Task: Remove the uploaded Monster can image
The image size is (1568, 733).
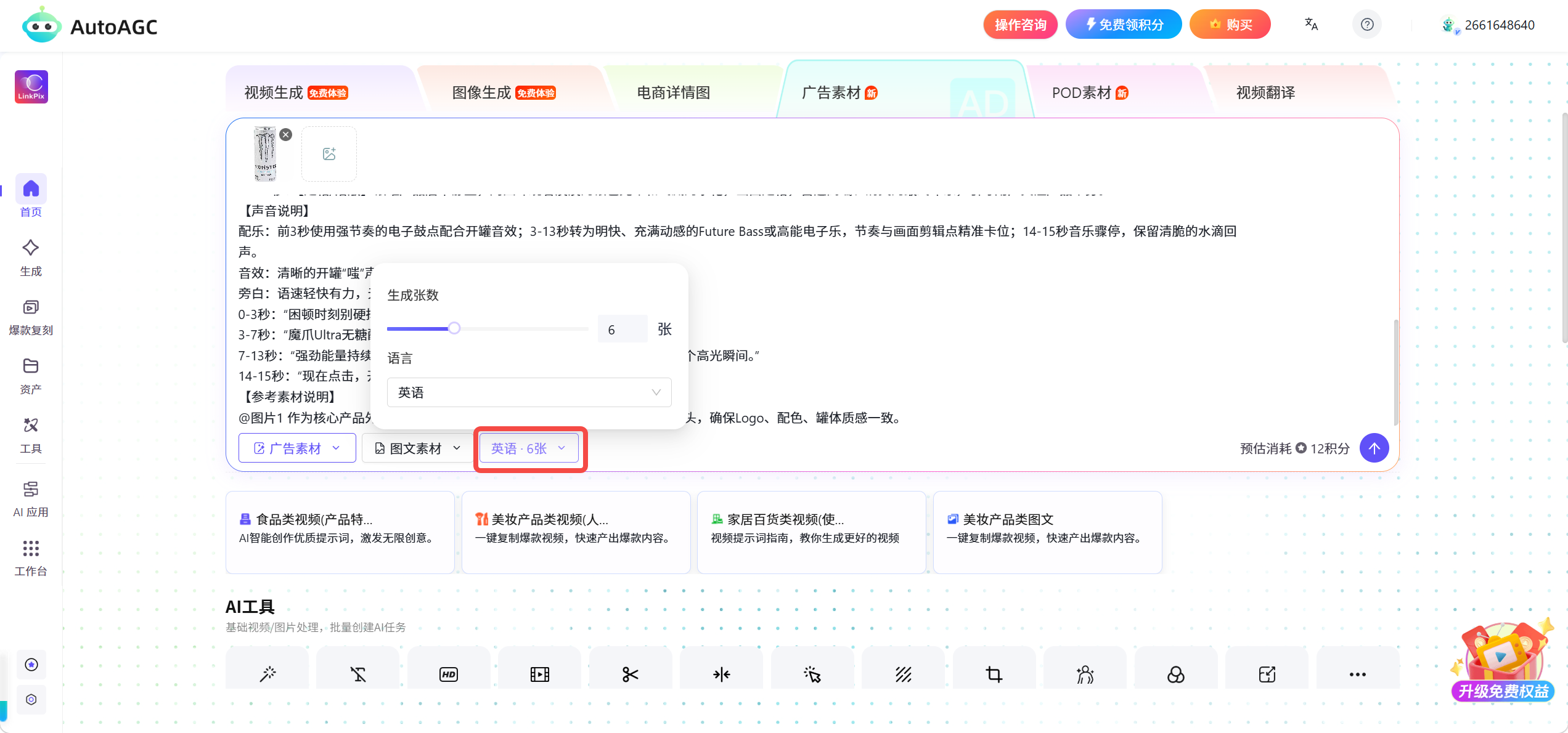Action: click(285, 134)
